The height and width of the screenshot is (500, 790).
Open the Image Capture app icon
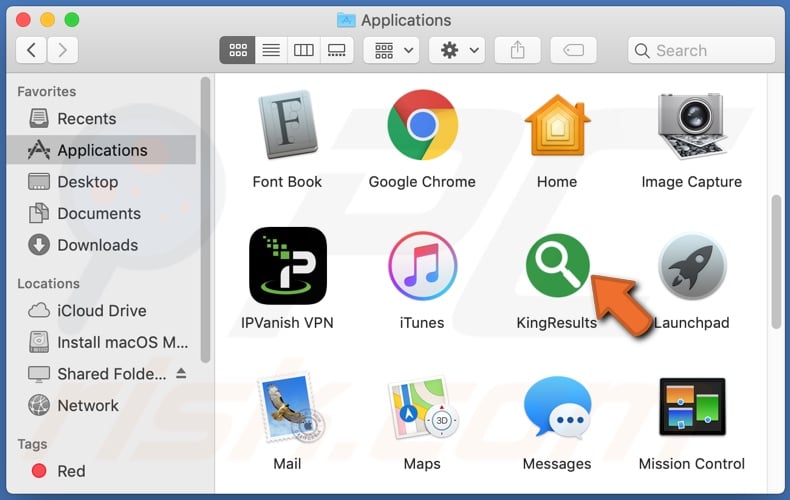point(691,126)
